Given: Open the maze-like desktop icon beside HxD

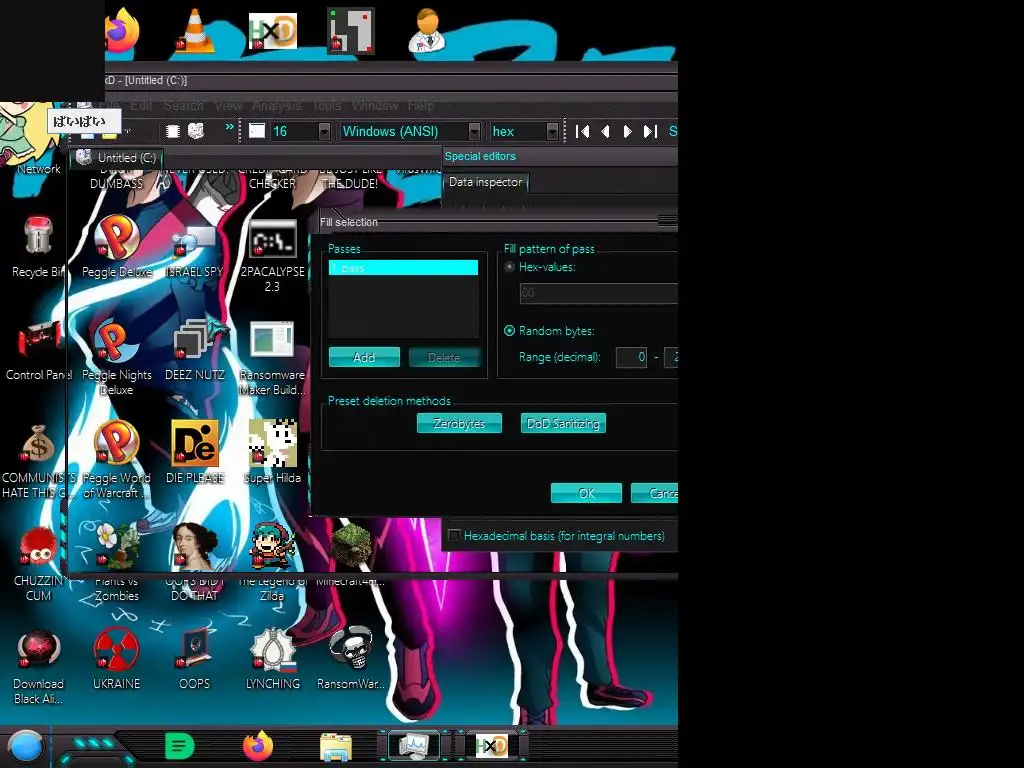Looking at the screenshot, I should pyautogui.click(x=351, y=30).
